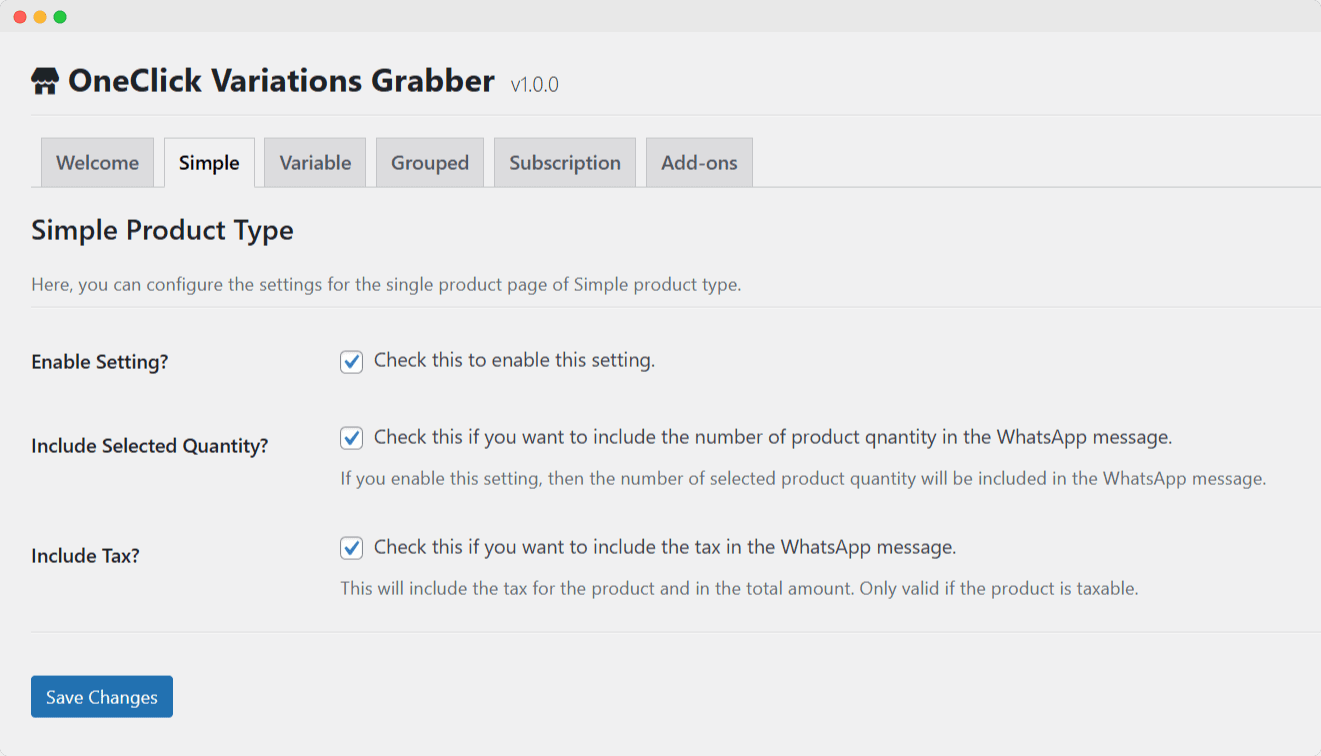Open the Add-ons tab
The height and width of the screenshot is (756, 1321).
(x=698, y=162)
